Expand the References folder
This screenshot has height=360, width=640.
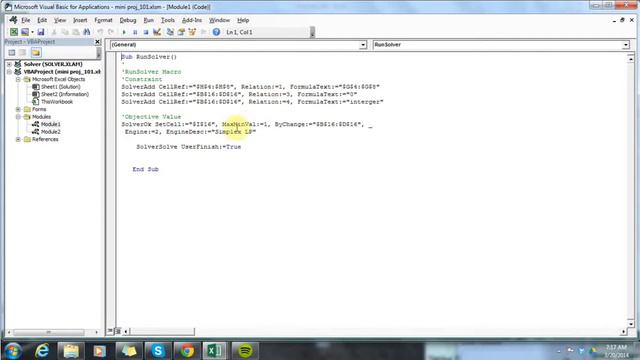coord(18,139)
